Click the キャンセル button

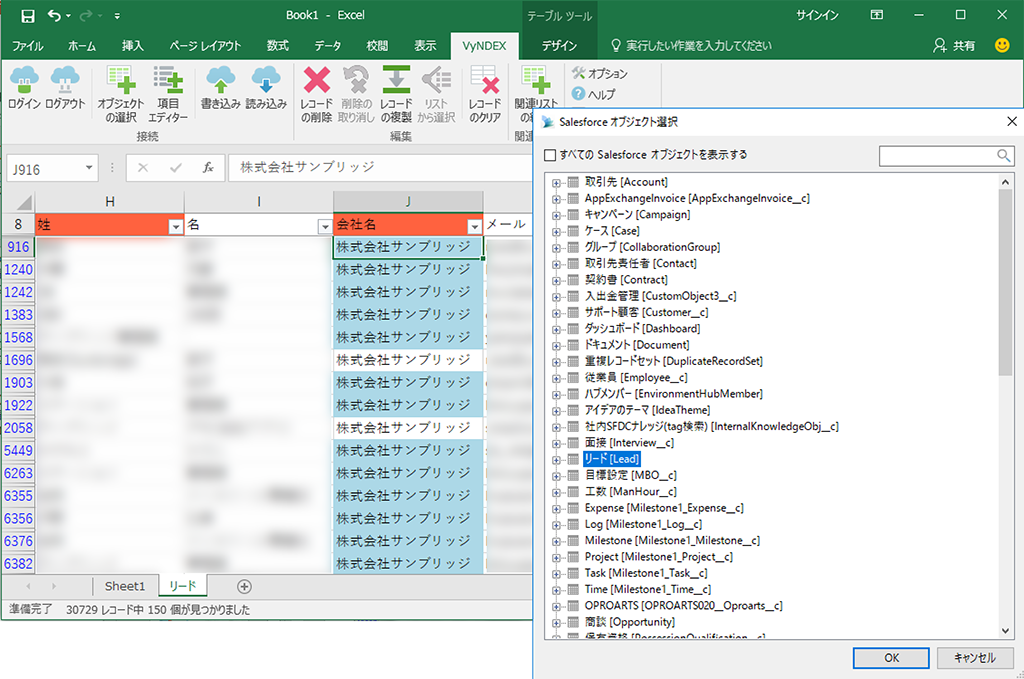click(974, 657)
